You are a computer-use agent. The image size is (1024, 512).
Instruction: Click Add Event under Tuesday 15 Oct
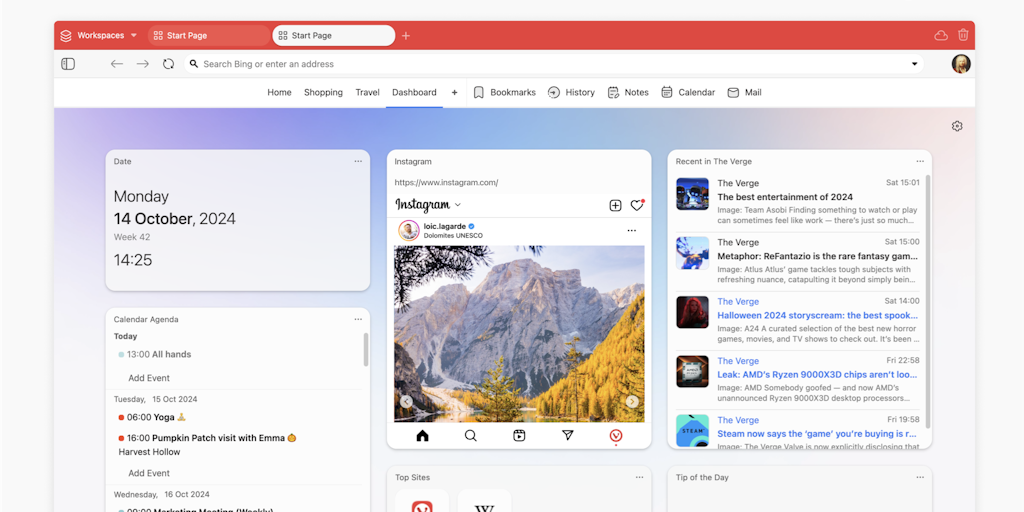pos(149,473)
